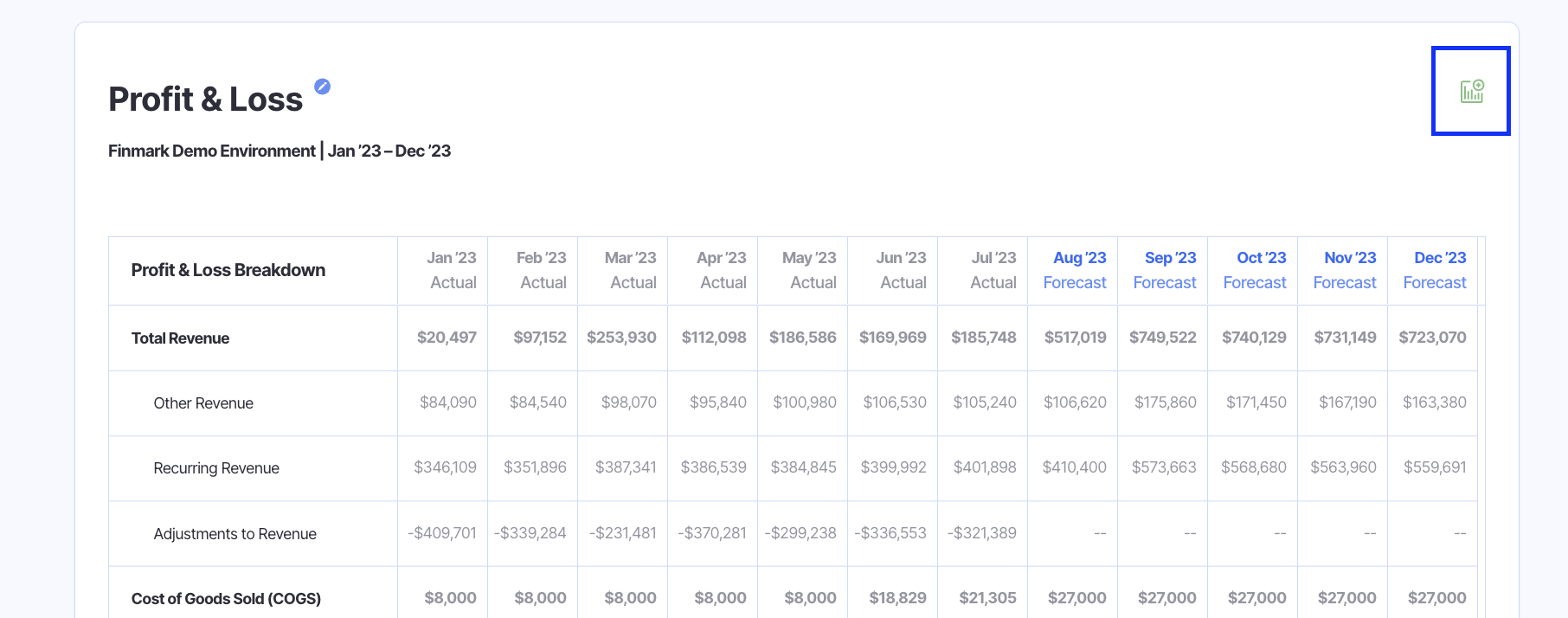1568x618 pixels.
Task: Click the Adjustments to Revenue row label
Action: 235,534
